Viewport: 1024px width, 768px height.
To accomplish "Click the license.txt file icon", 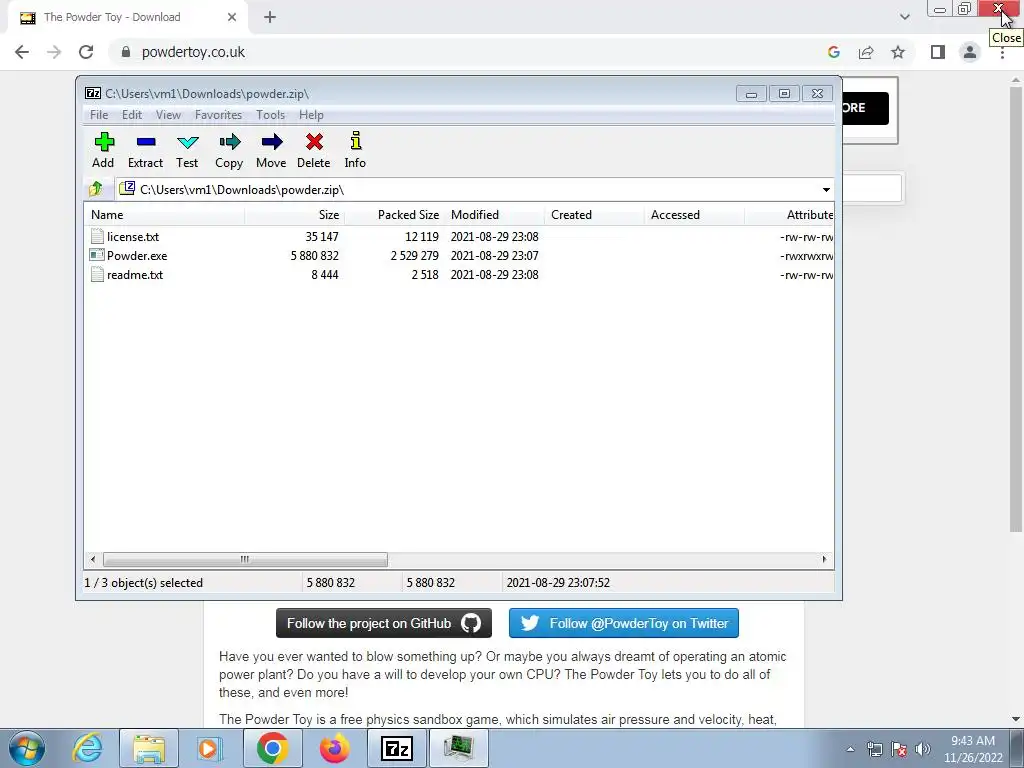I will click(x=97, y=236).
